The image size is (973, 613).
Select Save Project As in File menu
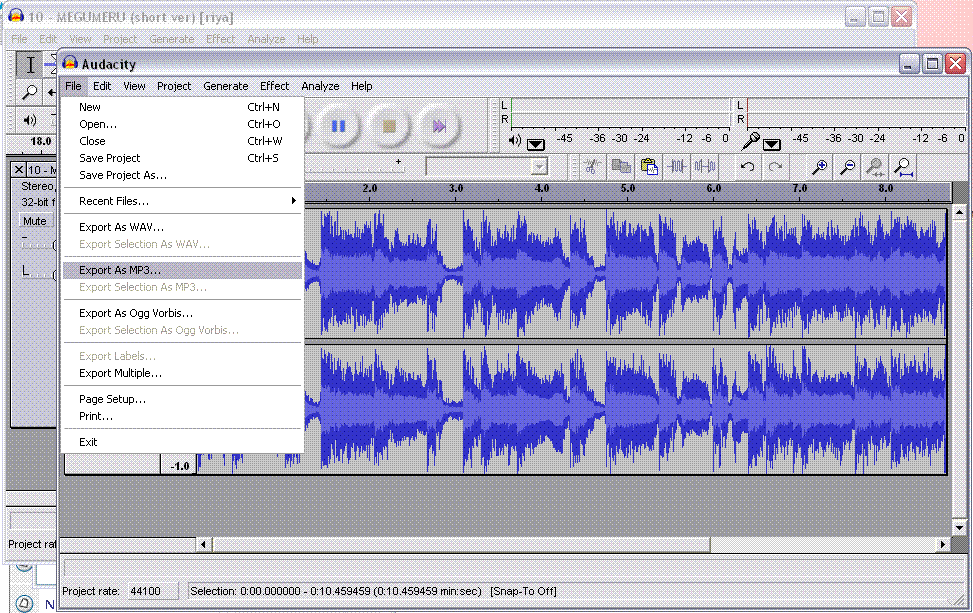click(x=123, y=175)
